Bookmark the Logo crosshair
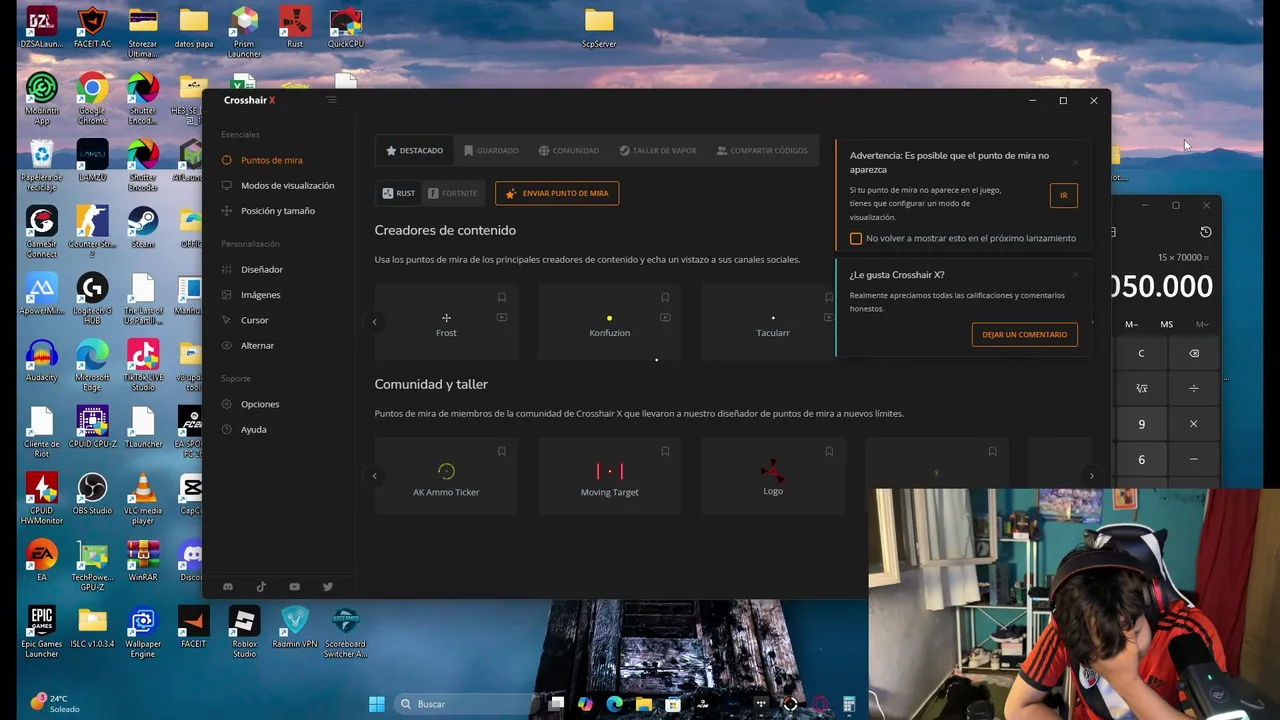 (x=829, y=451)
